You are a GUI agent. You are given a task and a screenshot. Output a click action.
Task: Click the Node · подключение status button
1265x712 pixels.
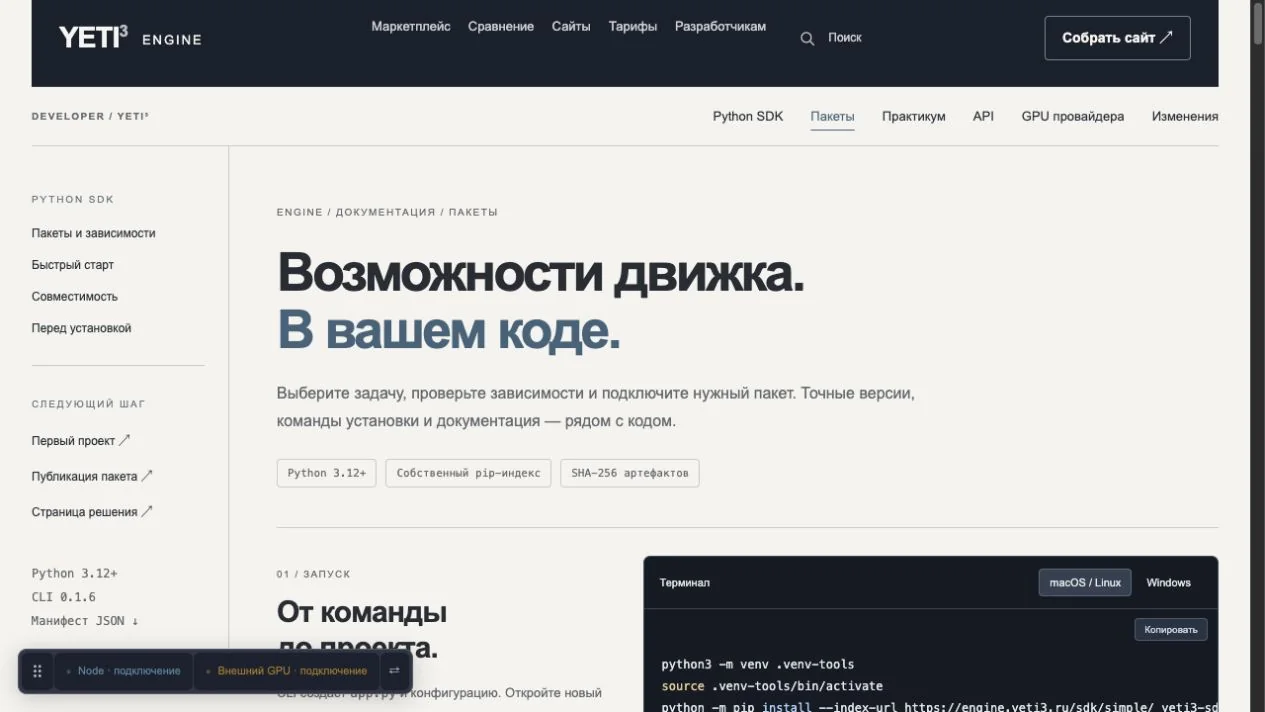pos(123,671)
